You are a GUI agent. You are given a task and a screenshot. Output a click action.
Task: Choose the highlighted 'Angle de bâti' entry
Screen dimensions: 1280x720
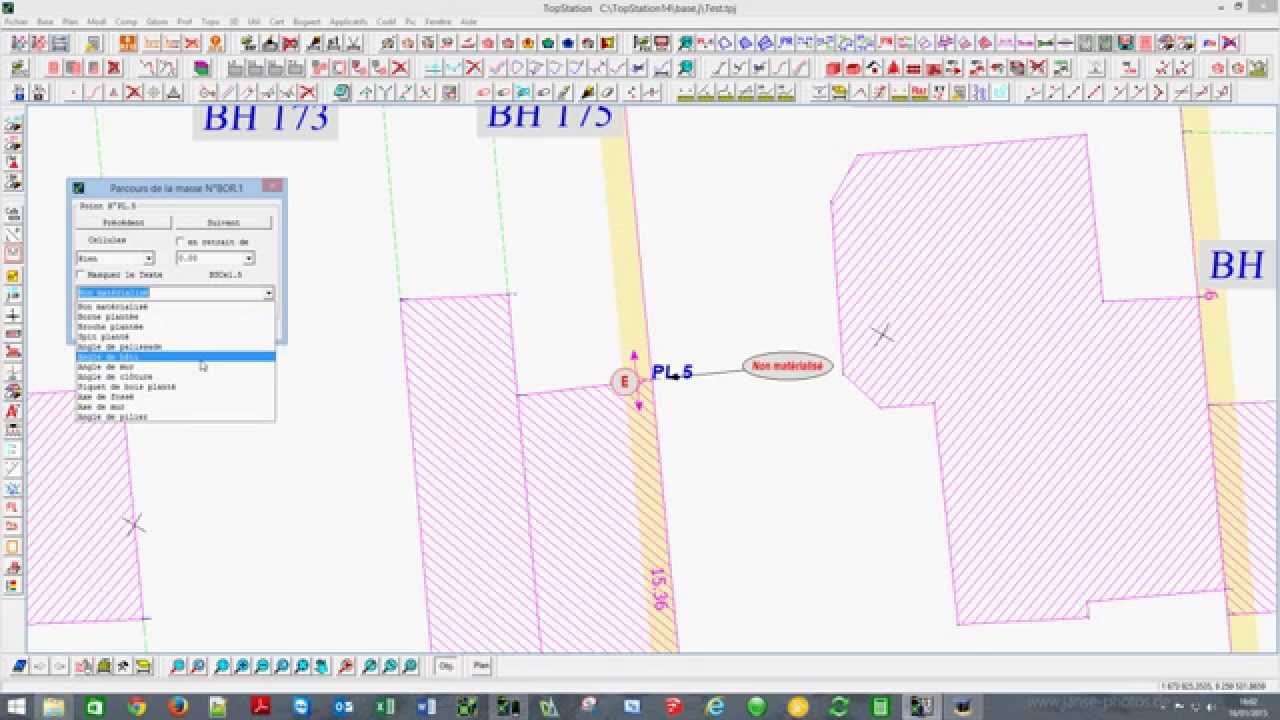175,357
